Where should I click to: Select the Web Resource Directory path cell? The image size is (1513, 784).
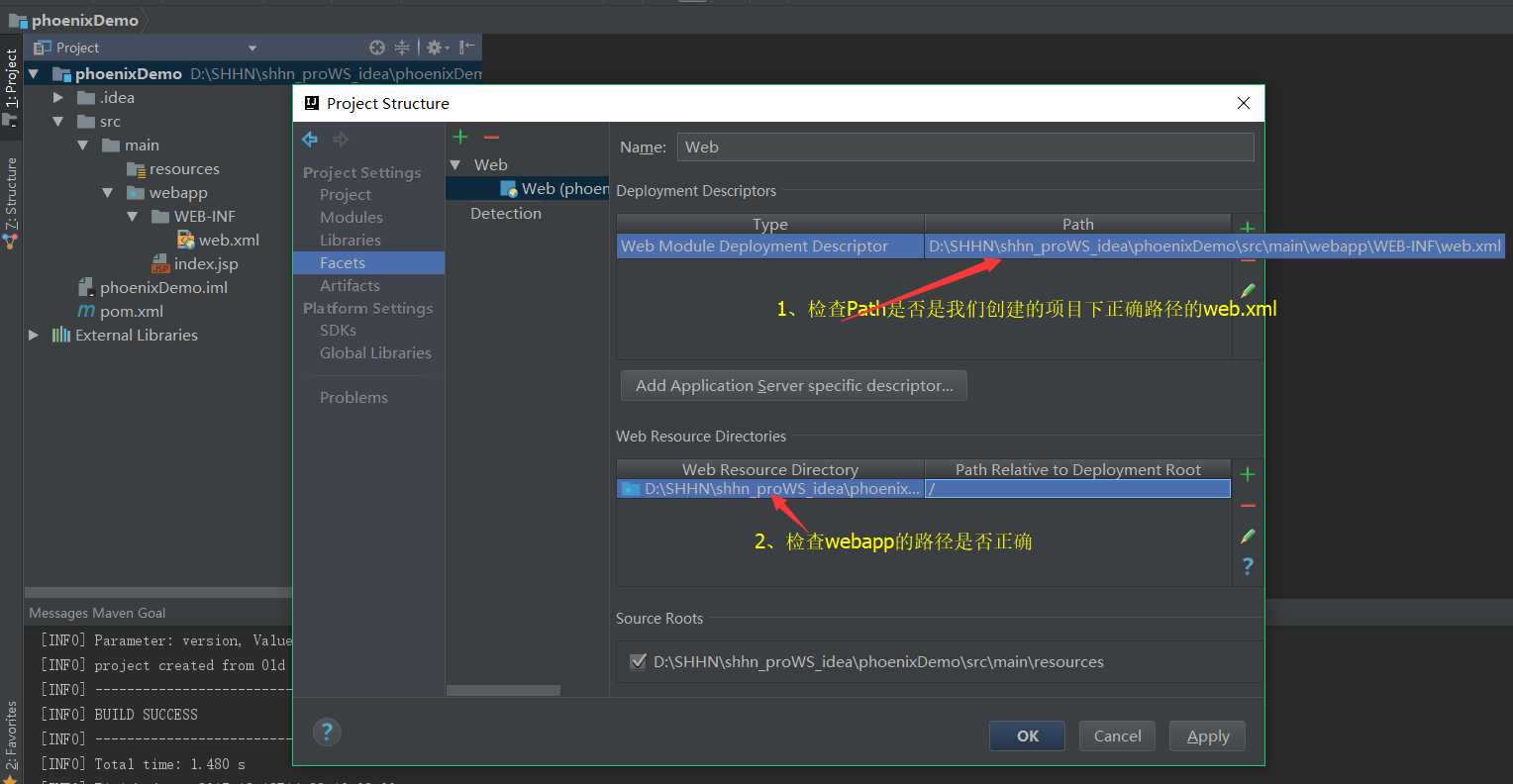pyautogui.click(x=770, y=489)
